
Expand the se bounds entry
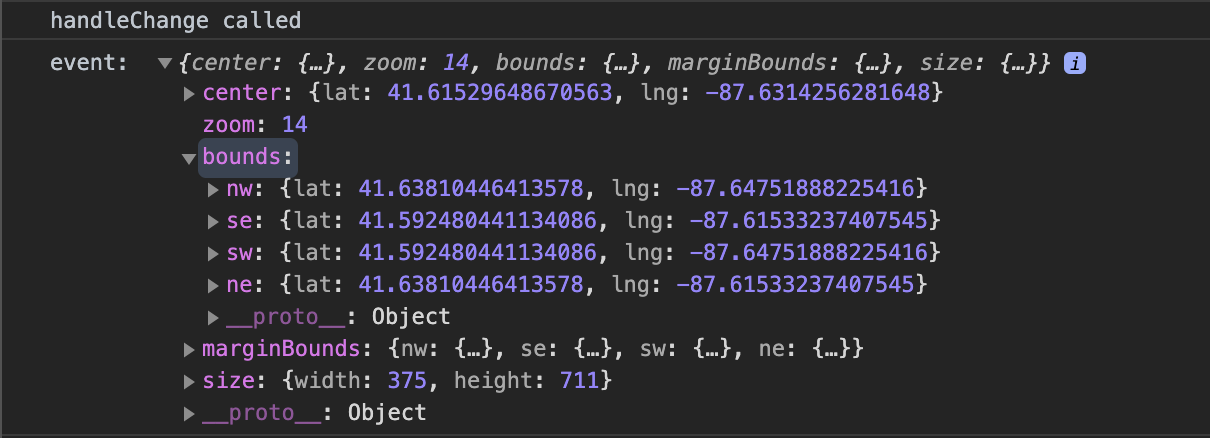[x=213, y=221]
